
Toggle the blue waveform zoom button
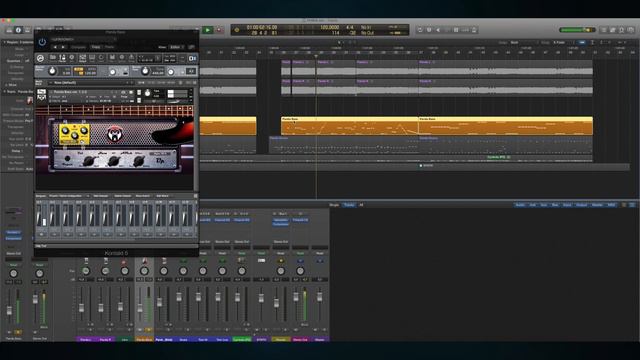coord(582,42)
